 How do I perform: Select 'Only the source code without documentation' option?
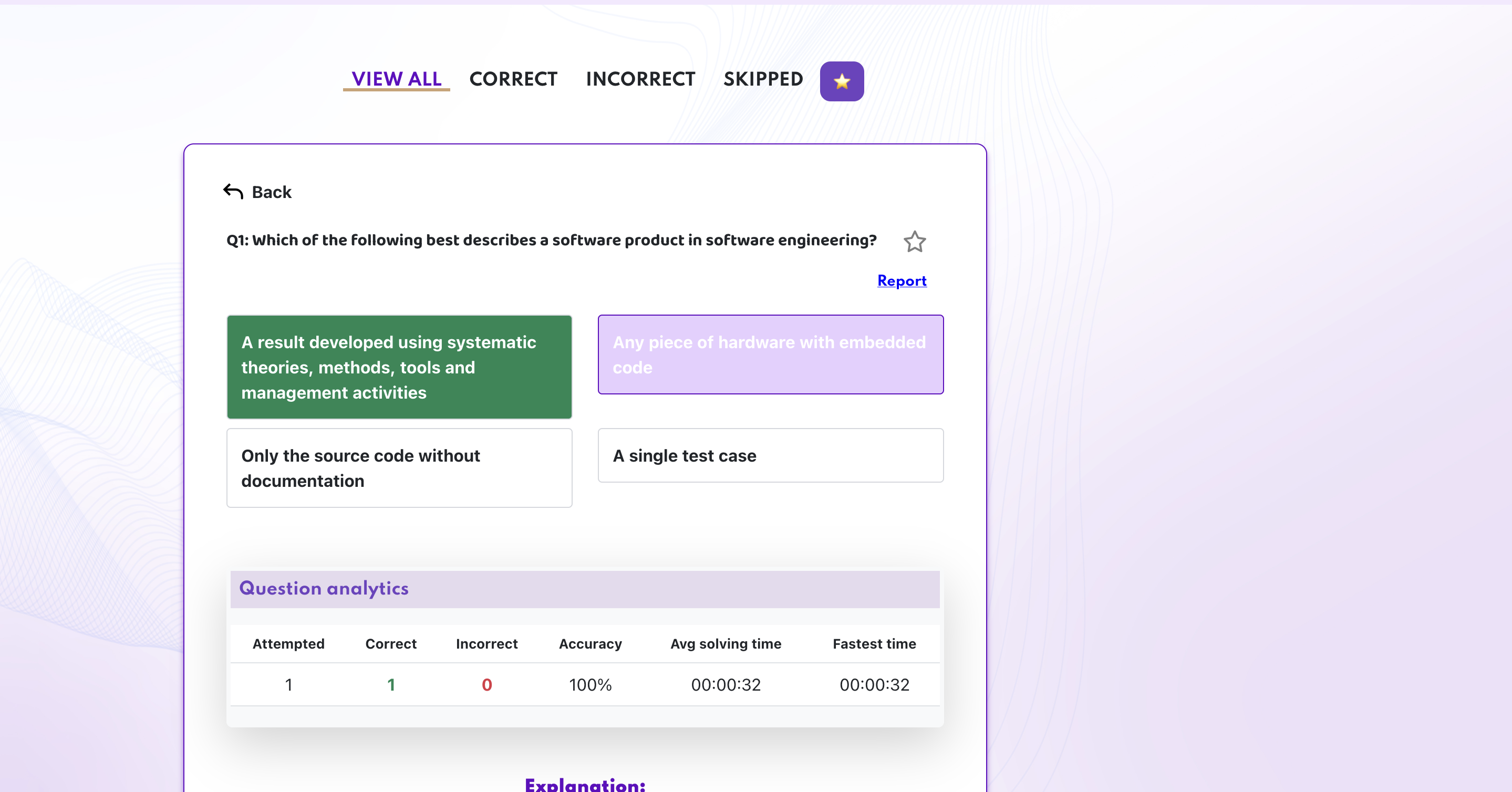click(x=399, y=467)
